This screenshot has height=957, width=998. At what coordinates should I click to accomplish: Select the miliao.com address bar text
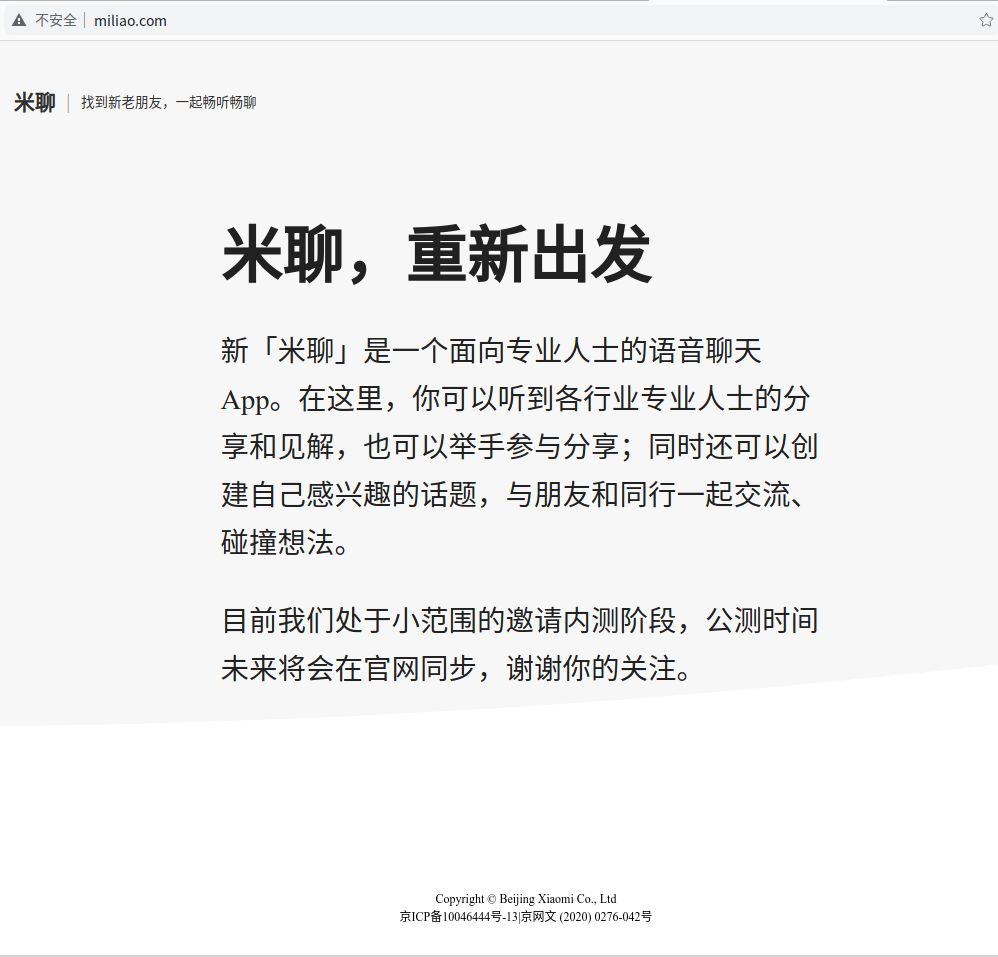[129, 19]
